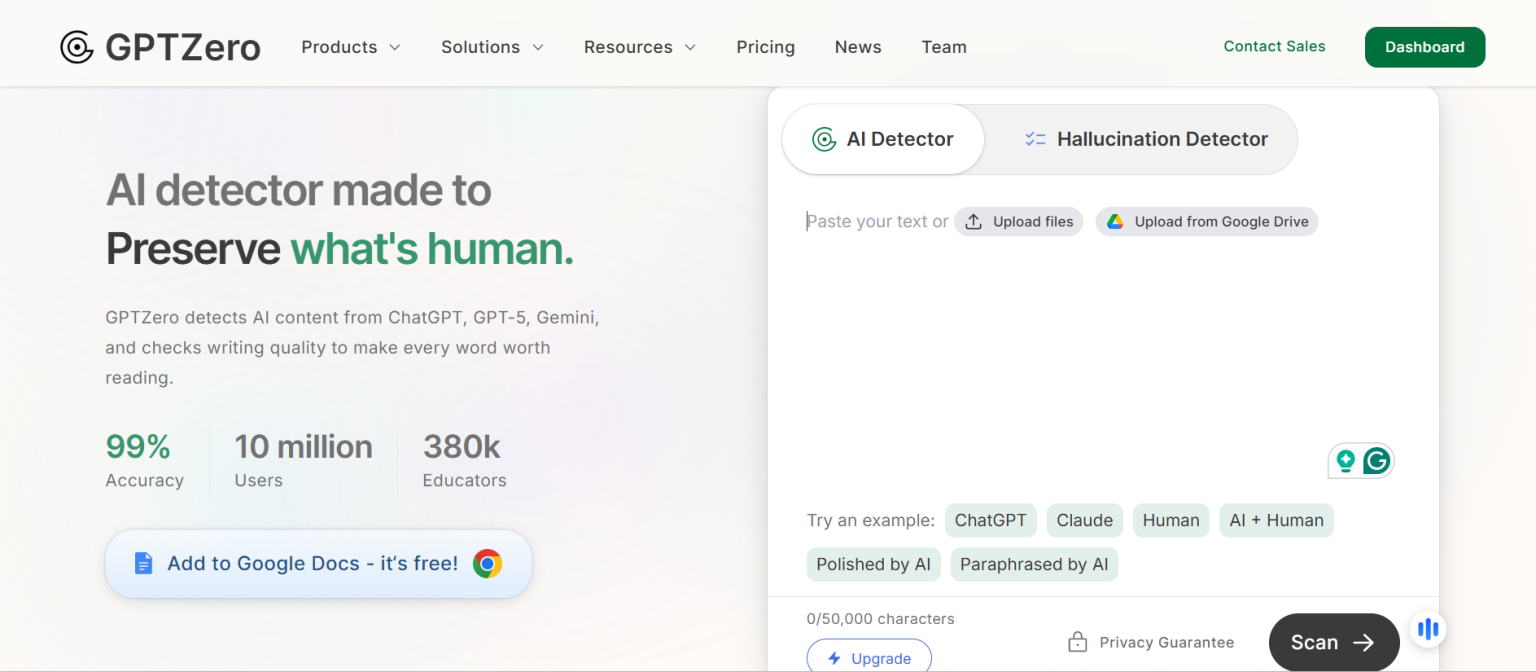This screenshot has width=1536, height=672.
Task: Click Upload from Google Drive button
Action: [x=1207, y=222]
